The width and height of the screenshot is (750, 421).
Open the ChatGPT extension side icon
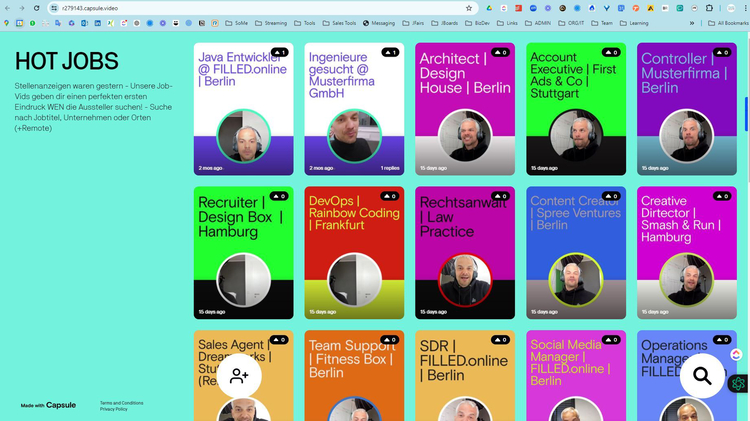pyautogui.click(x=738, y=383)
